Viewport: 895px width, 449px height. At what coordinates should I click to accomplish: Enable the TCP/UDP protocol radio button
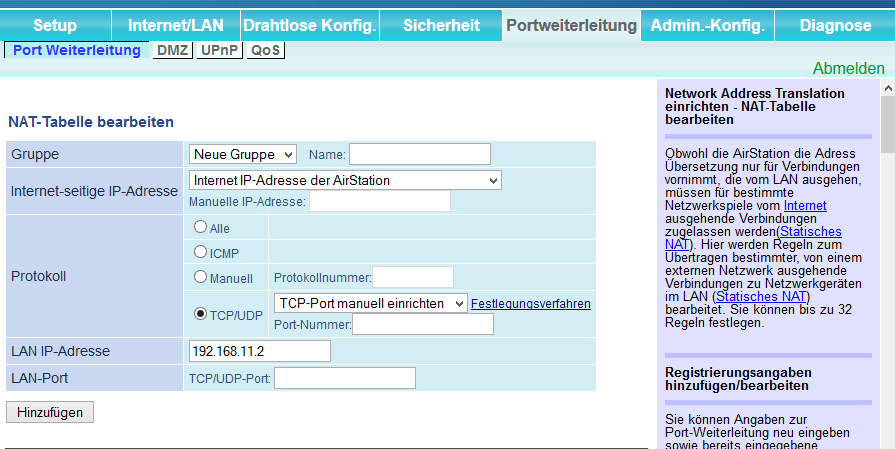point(200,313)
